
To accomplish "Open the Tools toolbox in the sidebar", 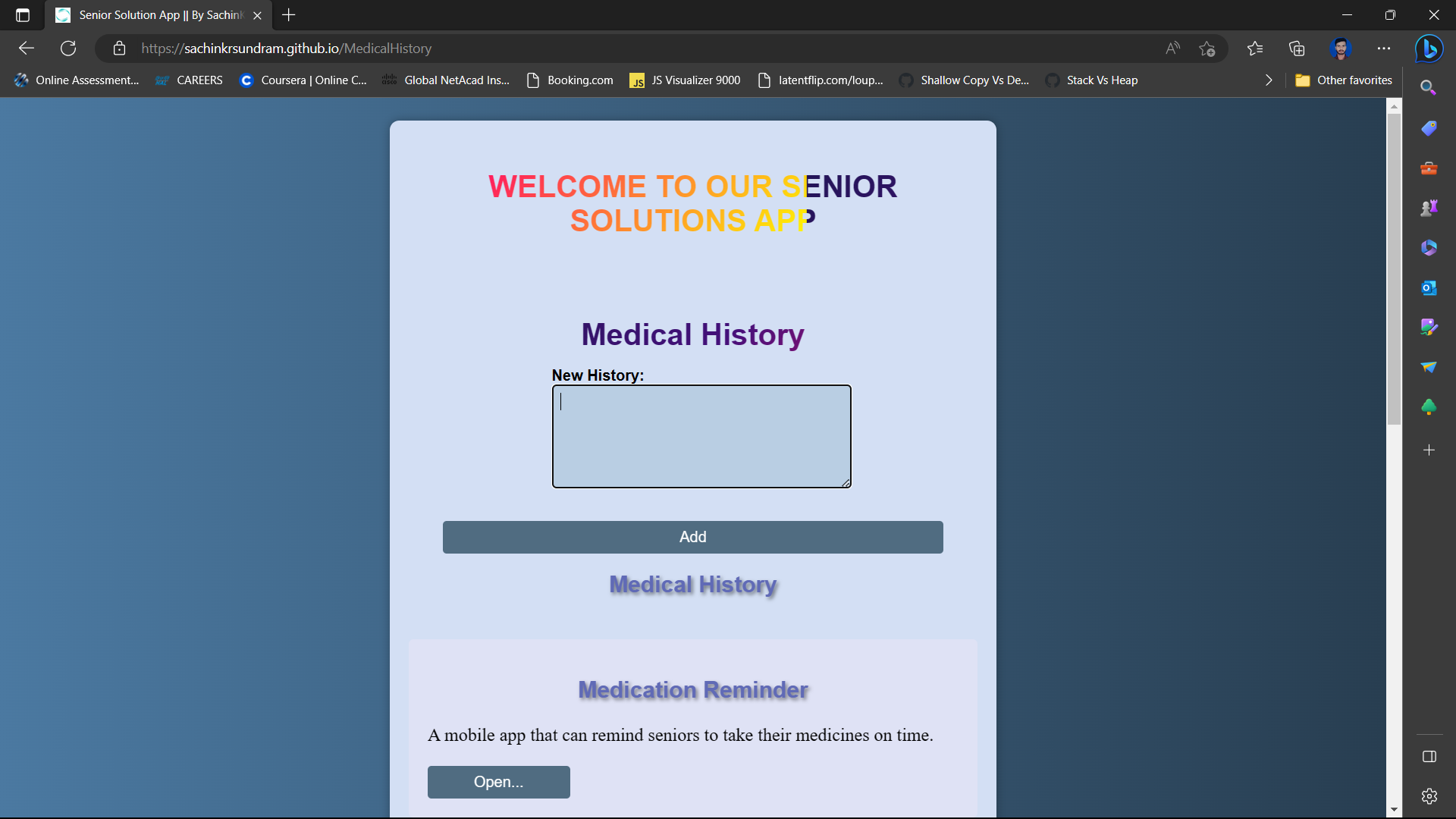I will point(1429,168).
